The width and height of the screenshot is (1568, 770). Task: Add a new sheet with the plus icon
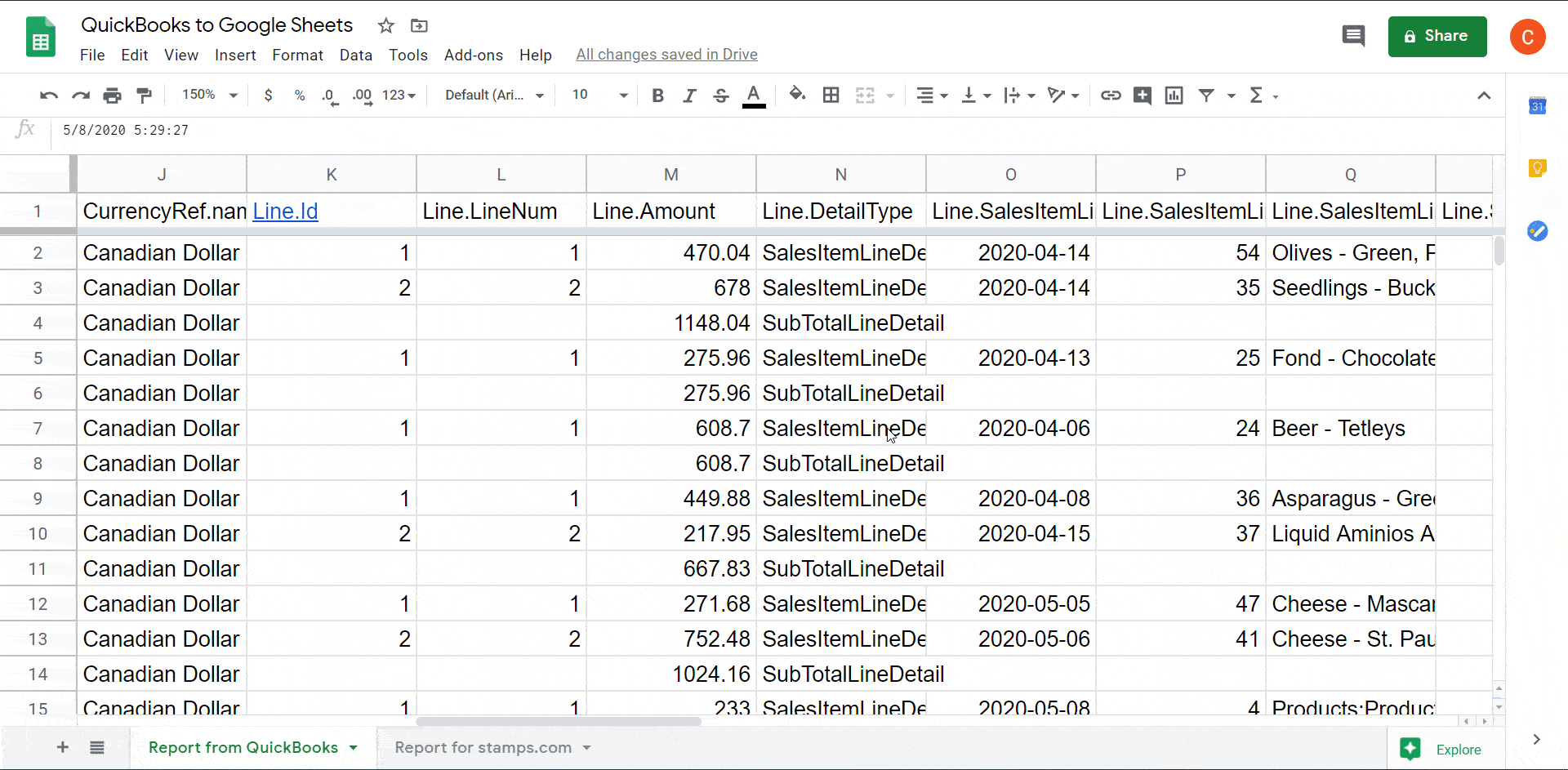click(62, 747)
